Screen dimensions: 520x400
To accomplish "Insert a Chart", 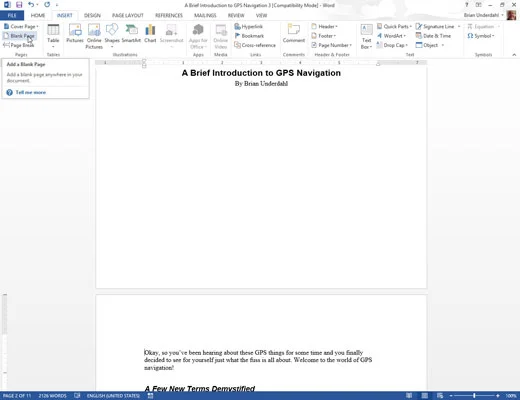I will [150, 33].
